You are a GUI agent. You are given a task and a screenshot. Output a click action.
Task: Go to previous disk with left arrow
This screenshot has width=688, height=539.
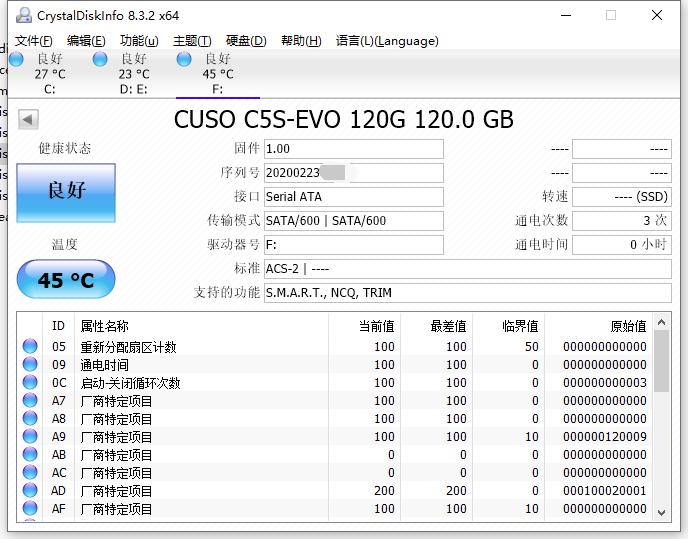point(28,119)
